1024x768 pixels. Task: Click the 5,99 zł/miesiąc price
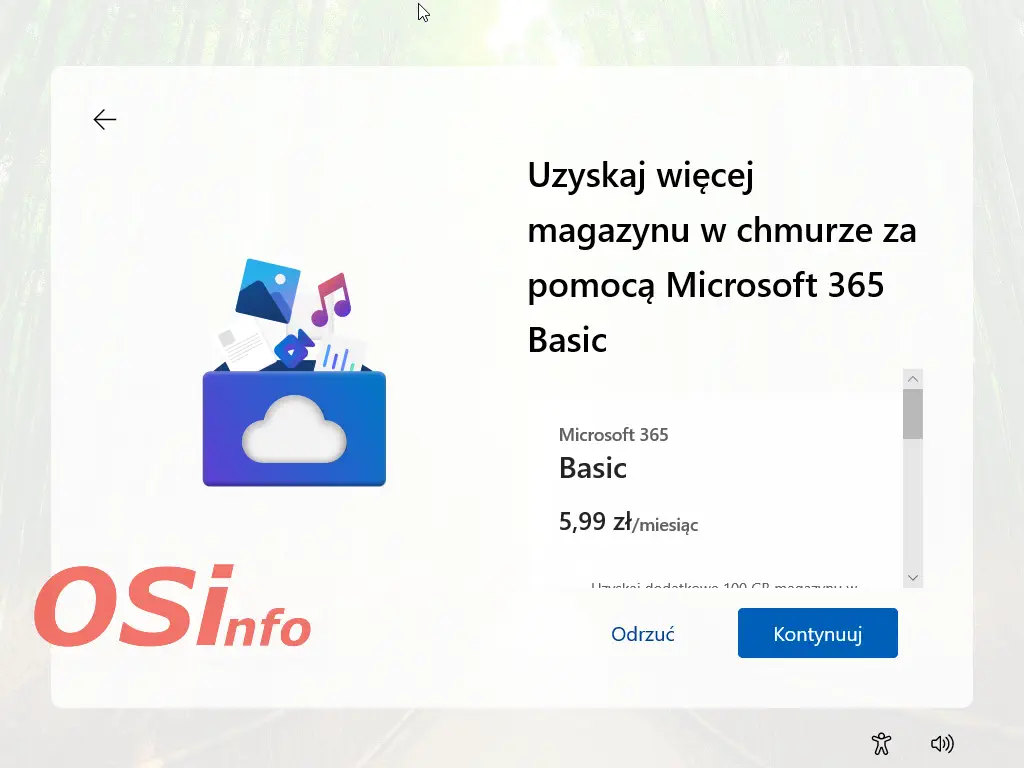[628, 522]
